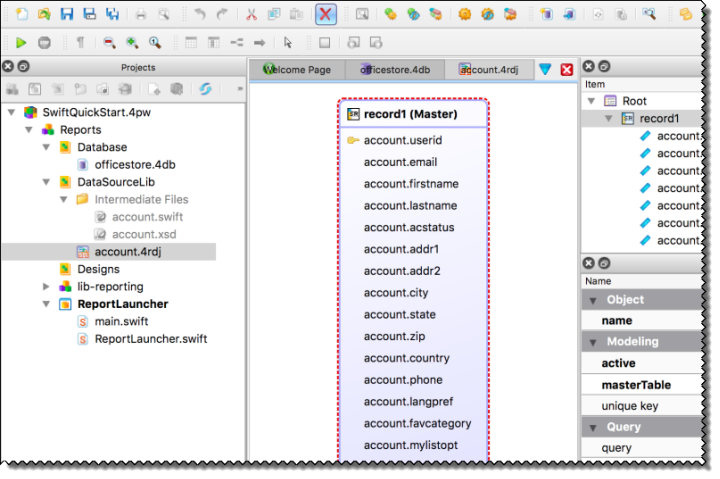Image resolution: width=720 pixels, height=479 pixels.
Task: Expand the lib-reporting node
Action: pyautogui.click(x=46, y=287)
